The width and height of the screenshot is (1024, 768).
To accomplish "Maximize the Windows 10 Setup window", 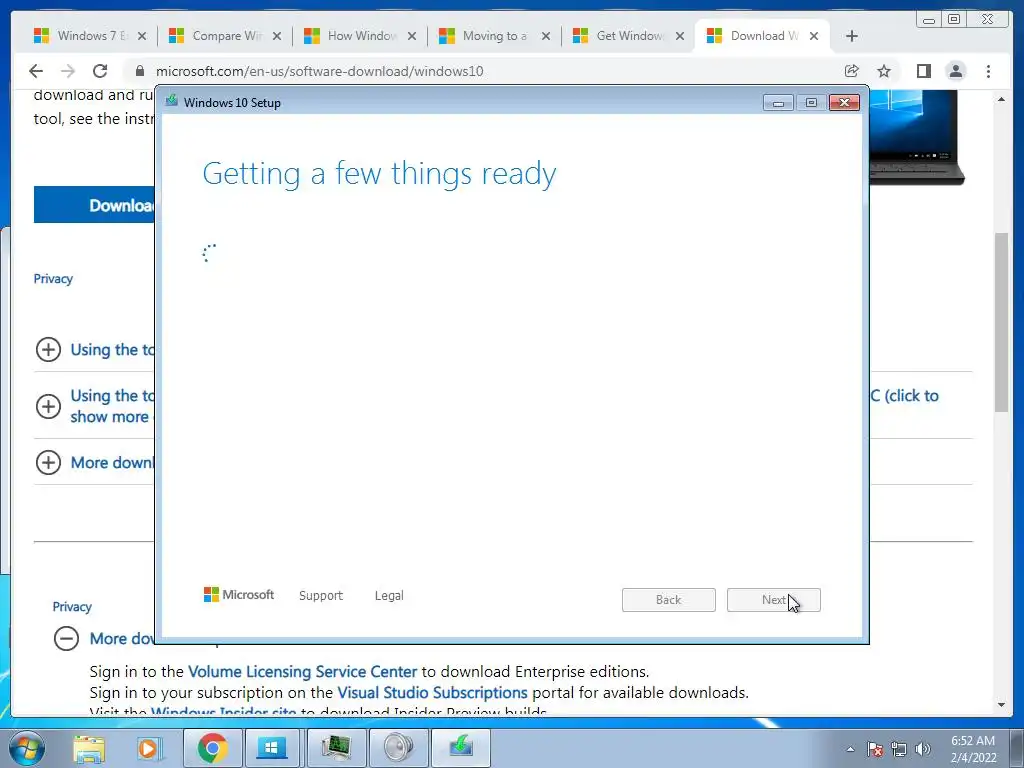I will pyautogui.click(x=811, y=103).
